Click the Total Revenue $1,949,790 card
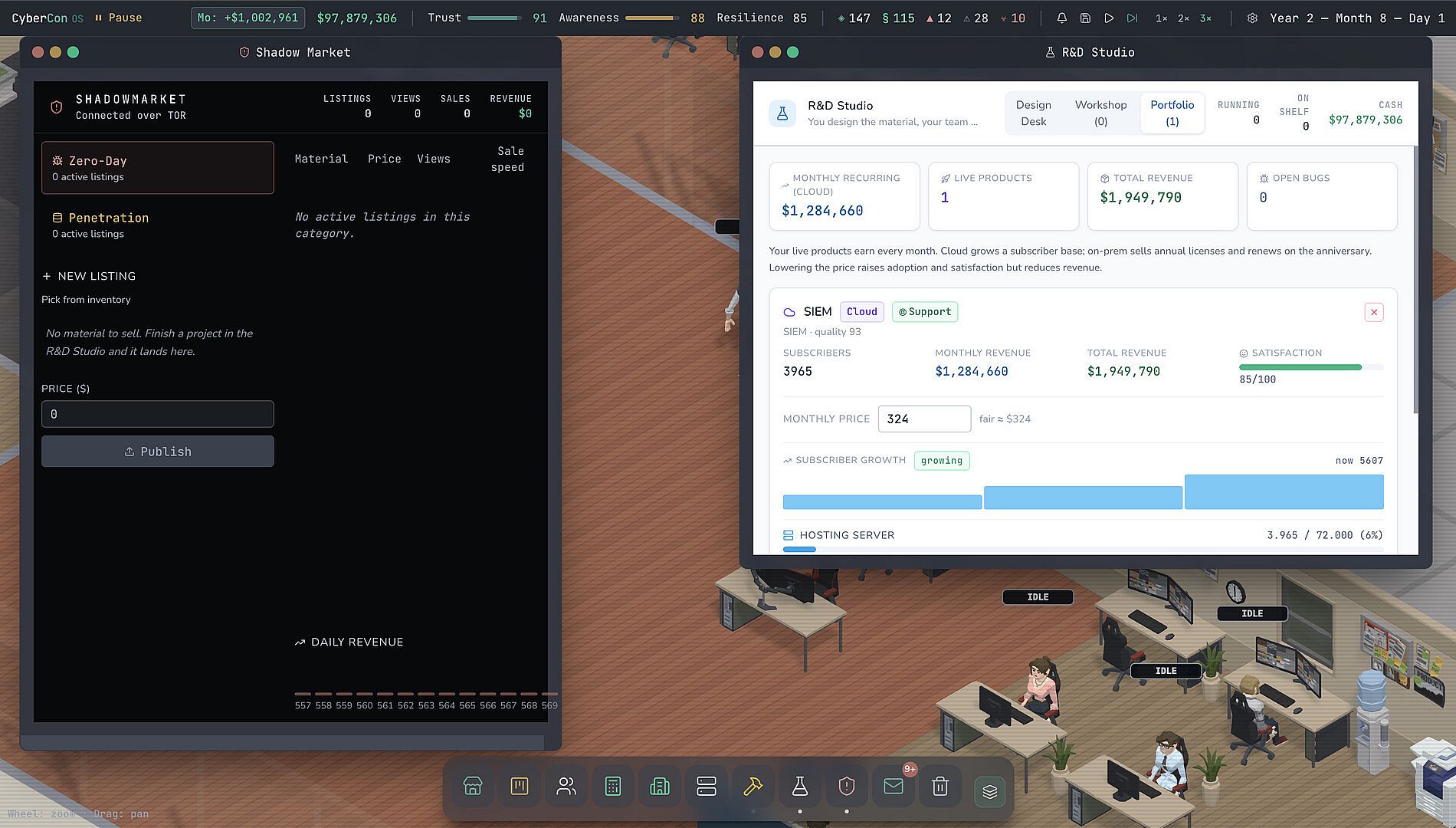1456x828 pixels. pos(1163,196)
